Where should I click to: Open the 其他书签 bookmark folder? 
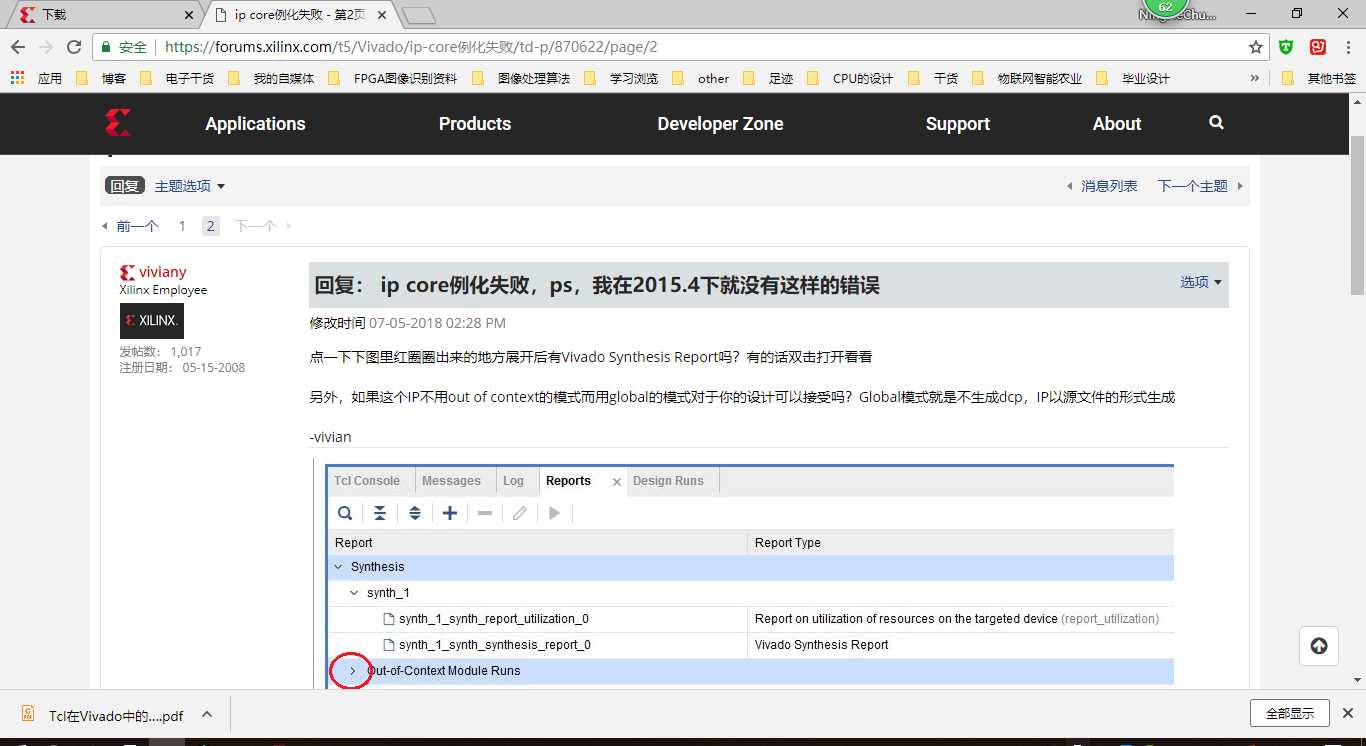(1319, 78)
